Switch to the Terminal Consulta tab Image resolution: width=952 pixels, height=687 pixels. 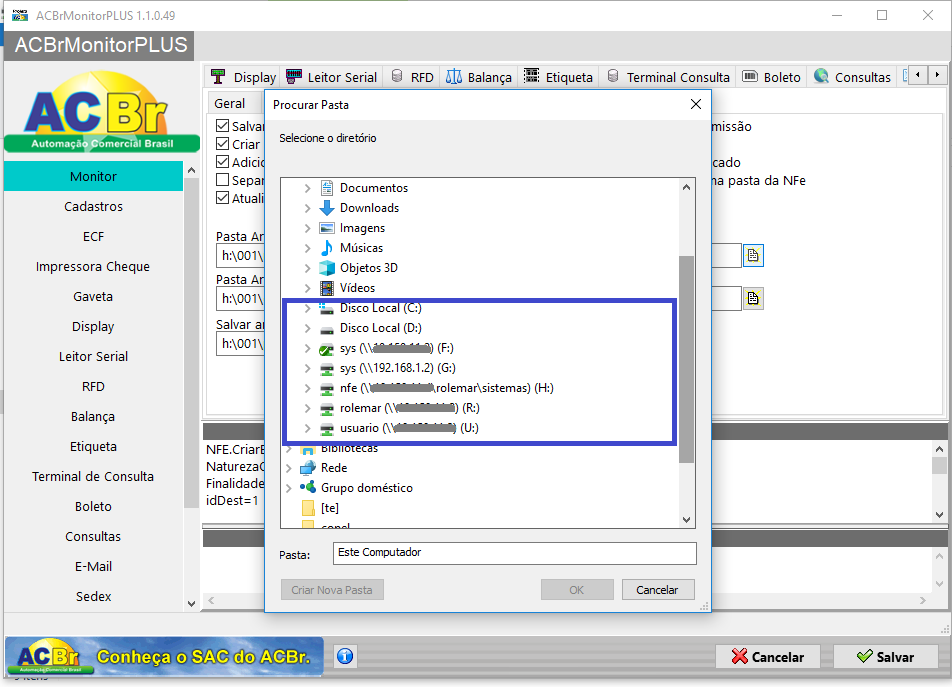668,76
